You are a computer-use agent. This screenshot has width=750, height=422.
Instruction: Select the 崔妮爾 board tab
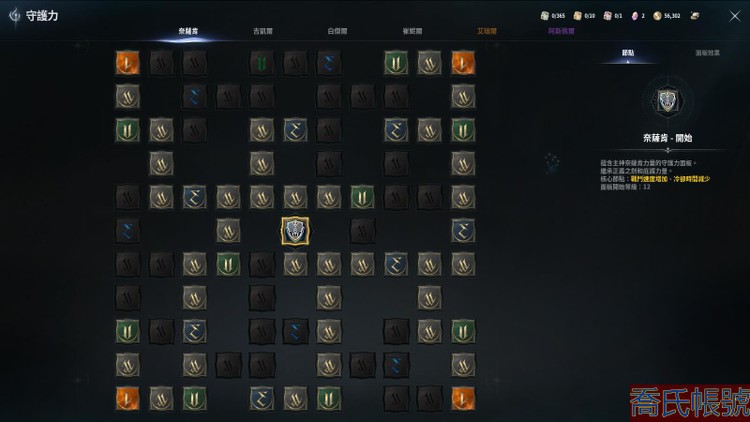point(412,31)
